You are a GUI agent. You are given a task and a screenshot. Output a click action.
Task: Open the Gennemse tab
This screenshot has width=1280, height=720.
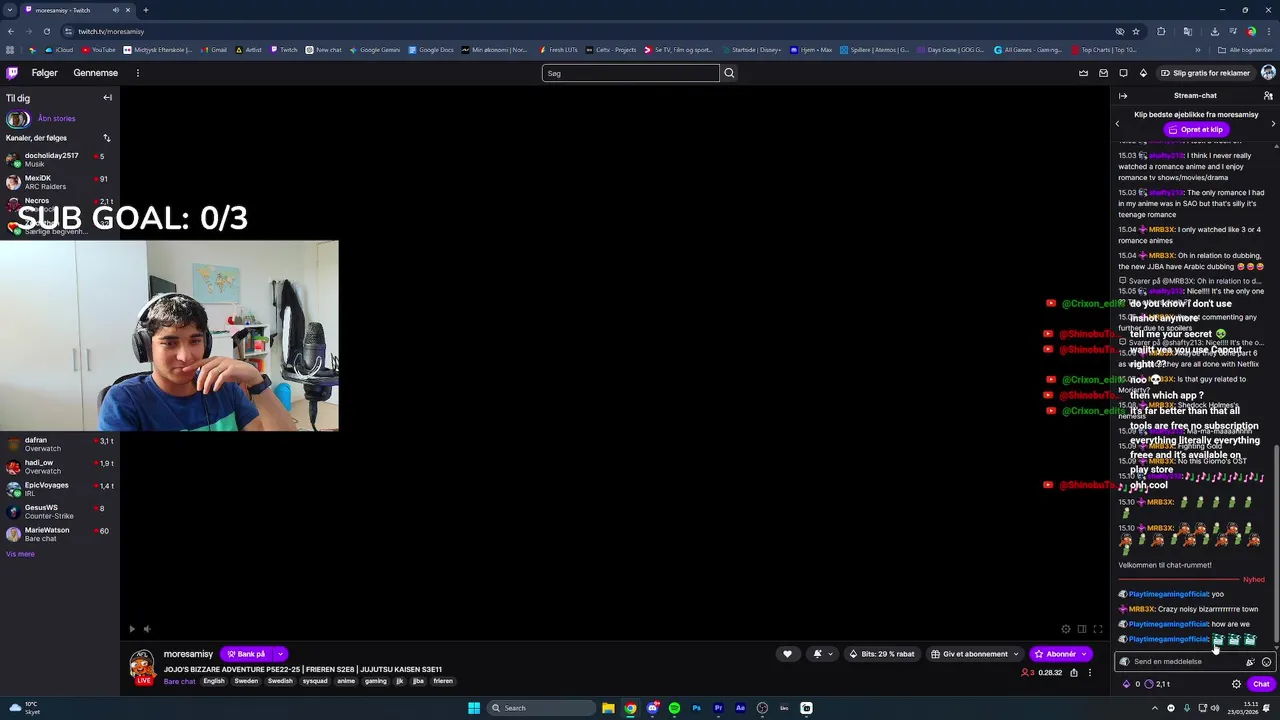(95, 73)
